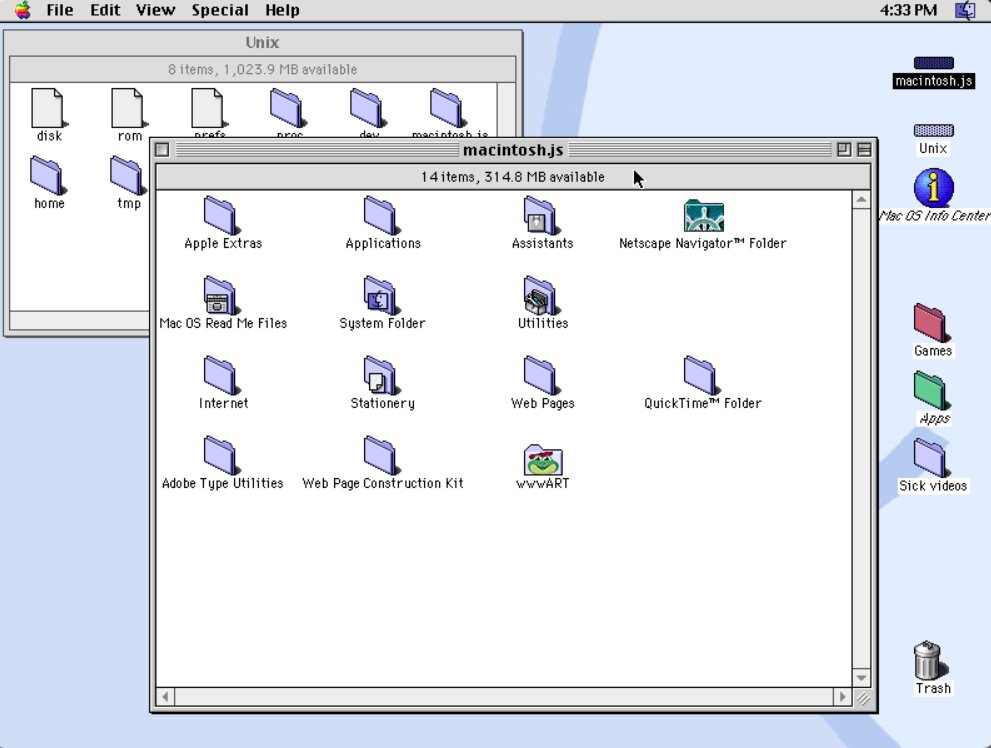
Task: Click the '14 items, 314.8 MB available' status text
Action: 513,177
